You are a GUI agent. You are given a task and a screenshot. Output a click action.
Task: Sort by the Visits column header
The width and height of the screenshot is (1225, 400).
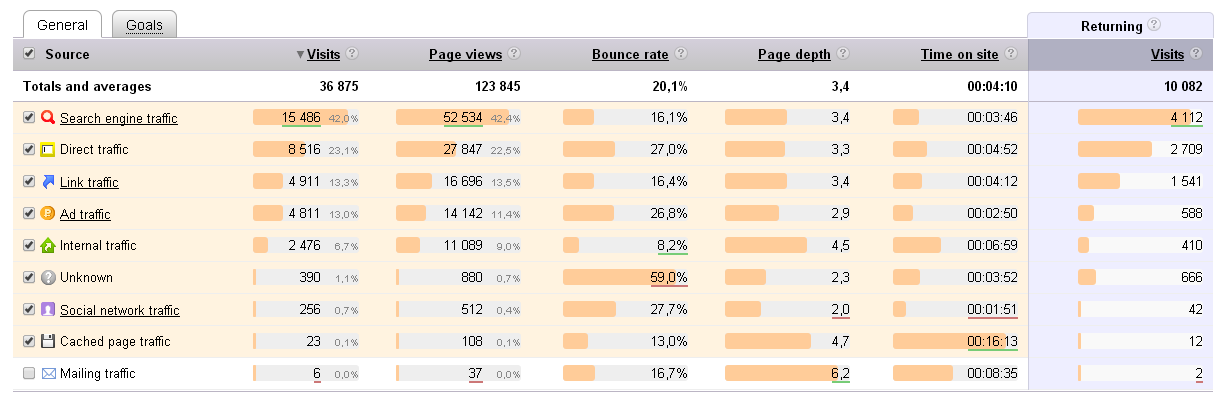pyautogui.click(x=323, y=54)
